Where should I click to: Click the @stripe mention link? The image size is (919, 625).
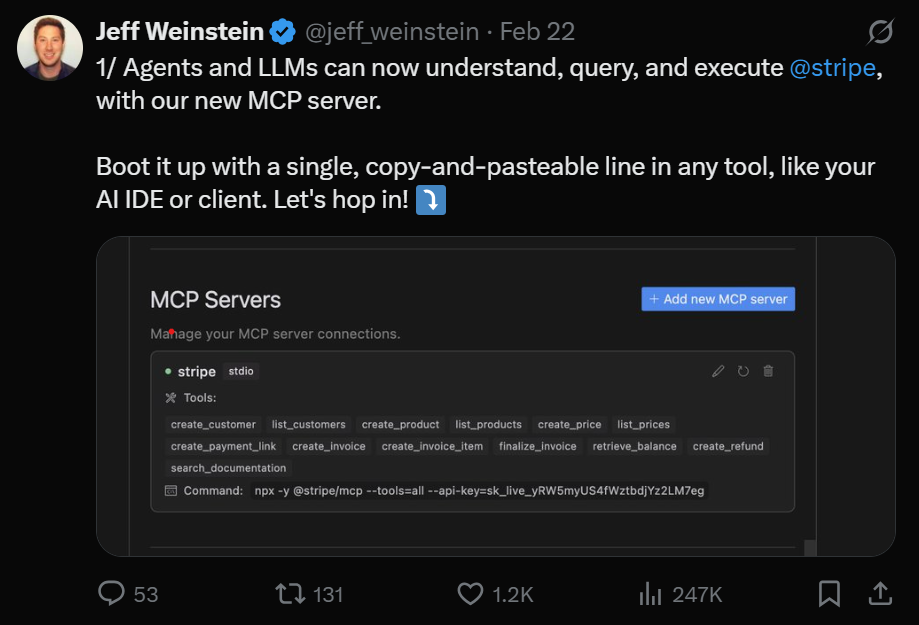[832, 68]
